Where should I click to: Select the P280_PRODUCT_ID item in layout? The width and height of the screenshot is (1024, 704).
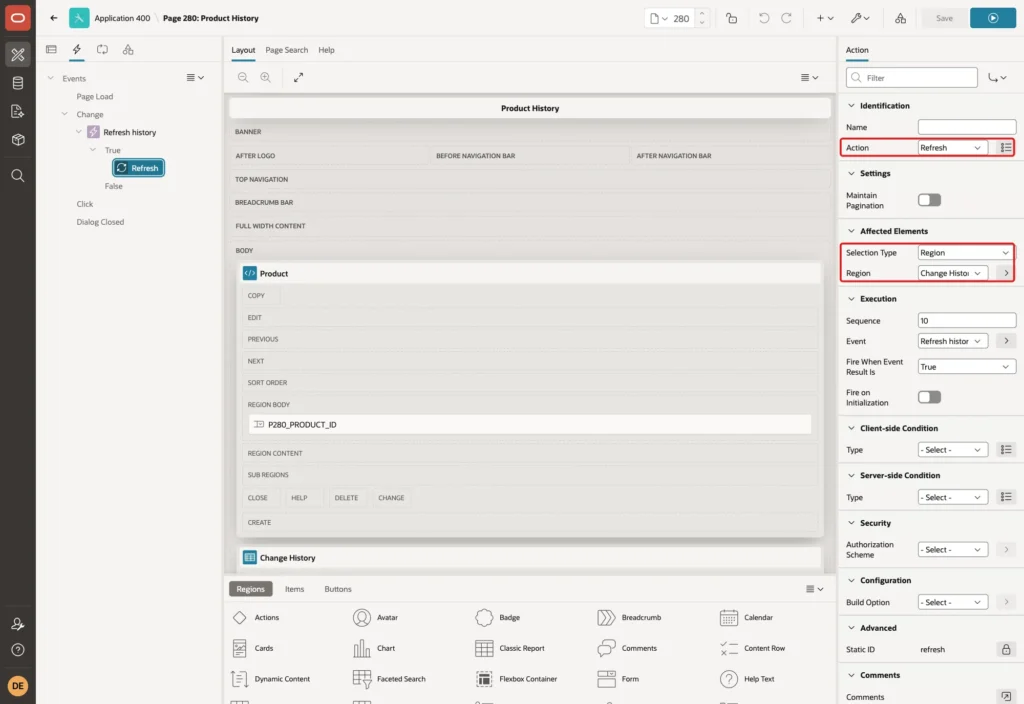click(x=530, y=424)
